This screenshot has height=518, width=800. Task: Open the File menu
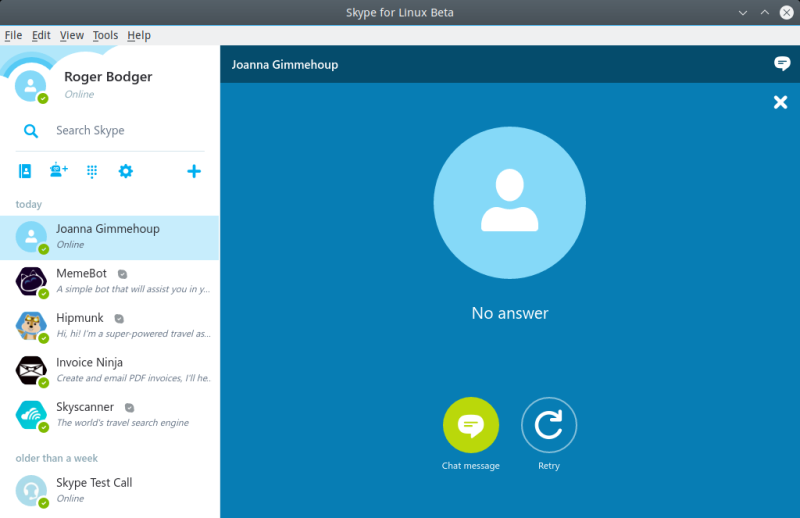click(x=13, y=35)
